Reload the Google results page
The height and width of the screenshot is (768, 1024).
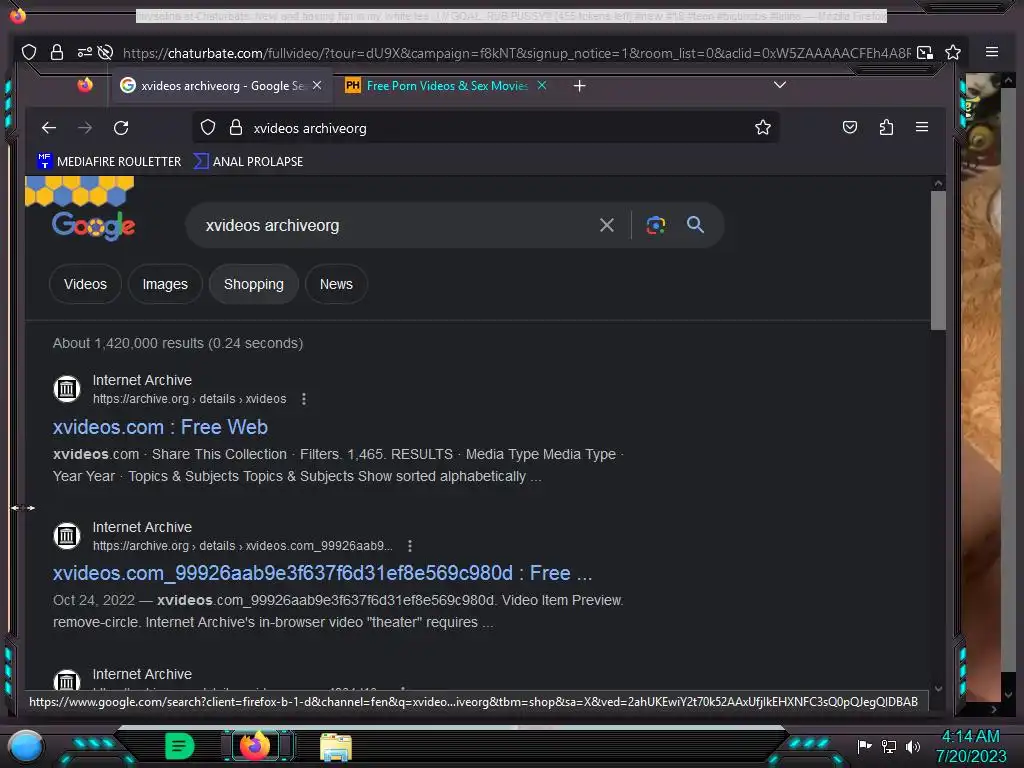pos(121,128)
